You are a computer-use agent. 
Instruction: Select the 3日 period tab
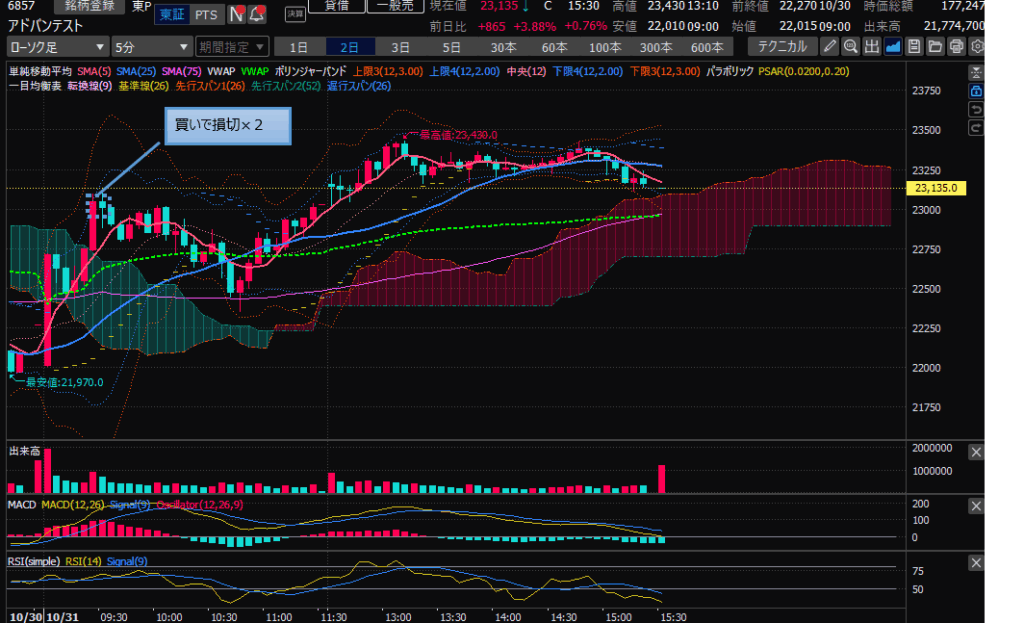point(400,47)
